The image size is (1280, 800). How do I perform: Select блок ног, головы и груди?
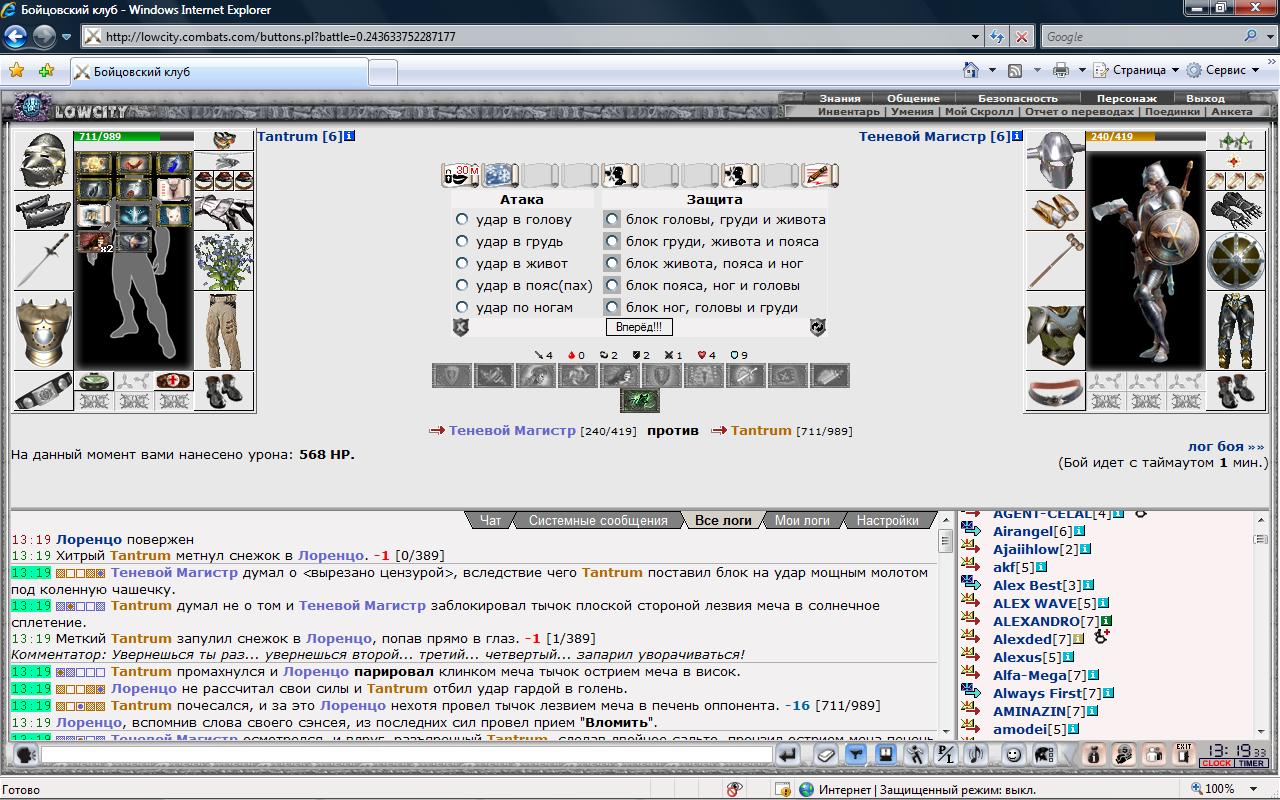tap(612, 307)
